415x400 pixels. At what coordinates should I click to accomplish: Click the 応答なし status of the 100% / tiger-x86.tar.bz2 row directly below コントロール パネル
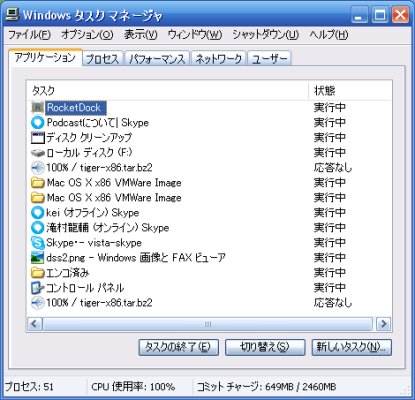(x=333, y=303)
